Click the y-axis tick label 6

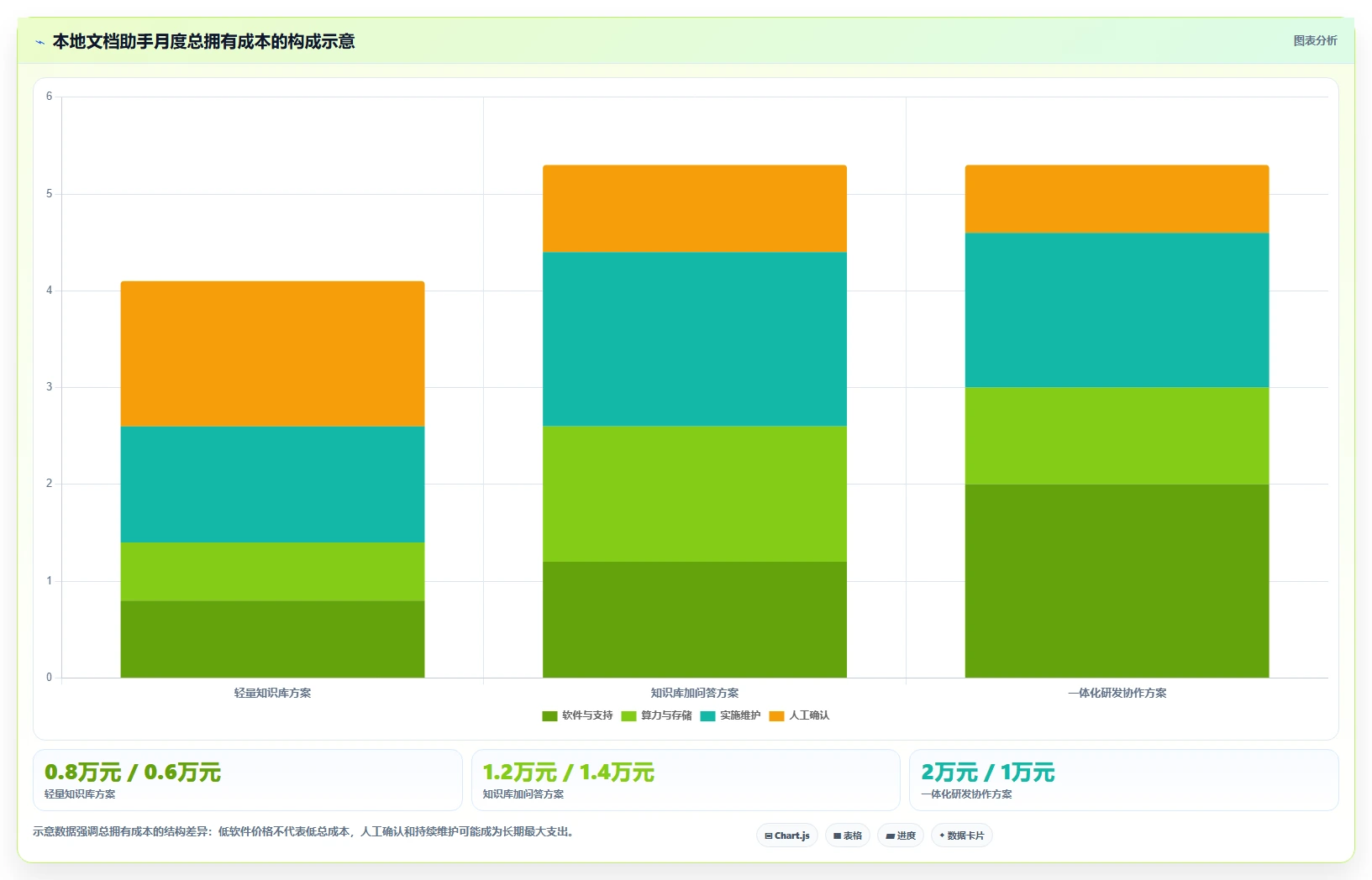(49, 97)
